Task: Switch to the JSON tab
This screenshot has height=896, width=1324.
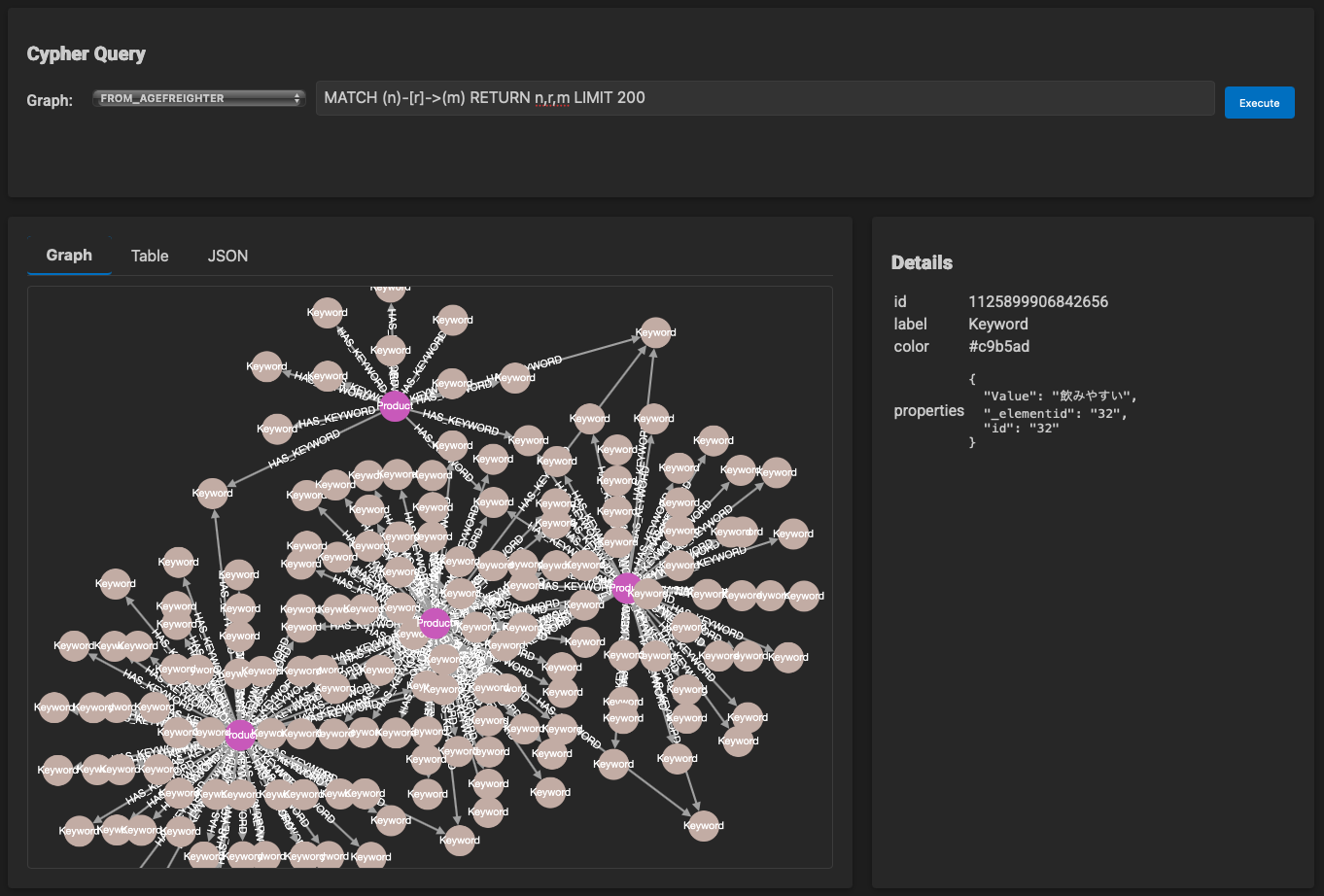Action: [x=227, y=256]
